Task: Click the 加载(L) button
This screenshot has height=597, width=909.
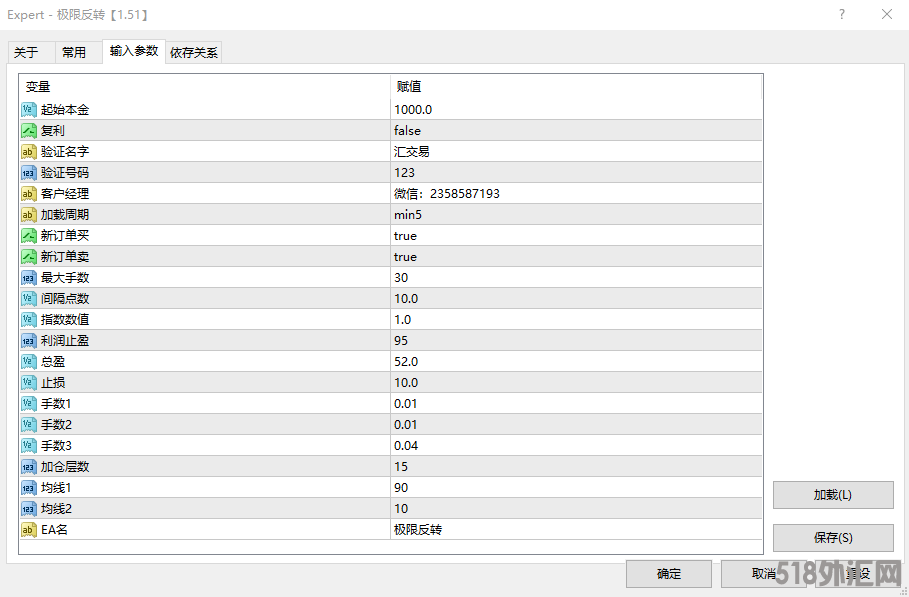Action: tap(833, 495)
